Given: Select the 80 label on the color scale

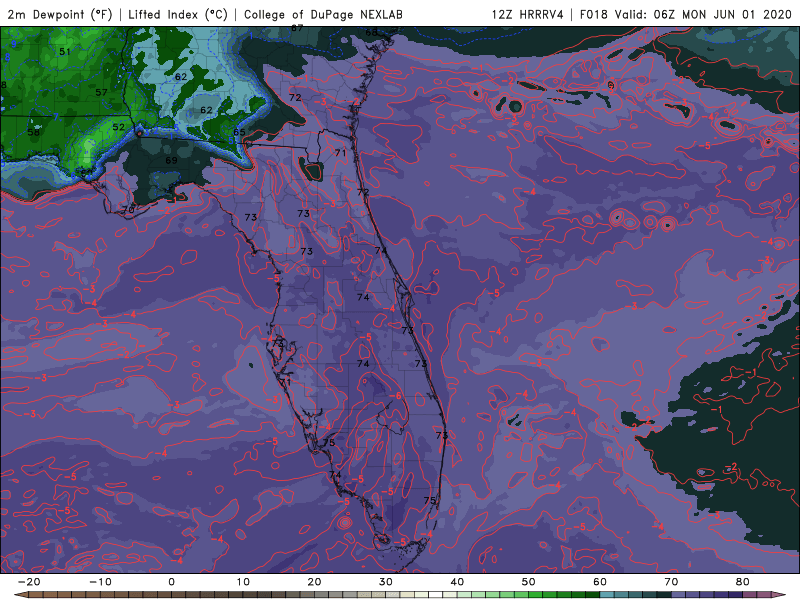Looking at the screenshot, I should click(743, 582).
